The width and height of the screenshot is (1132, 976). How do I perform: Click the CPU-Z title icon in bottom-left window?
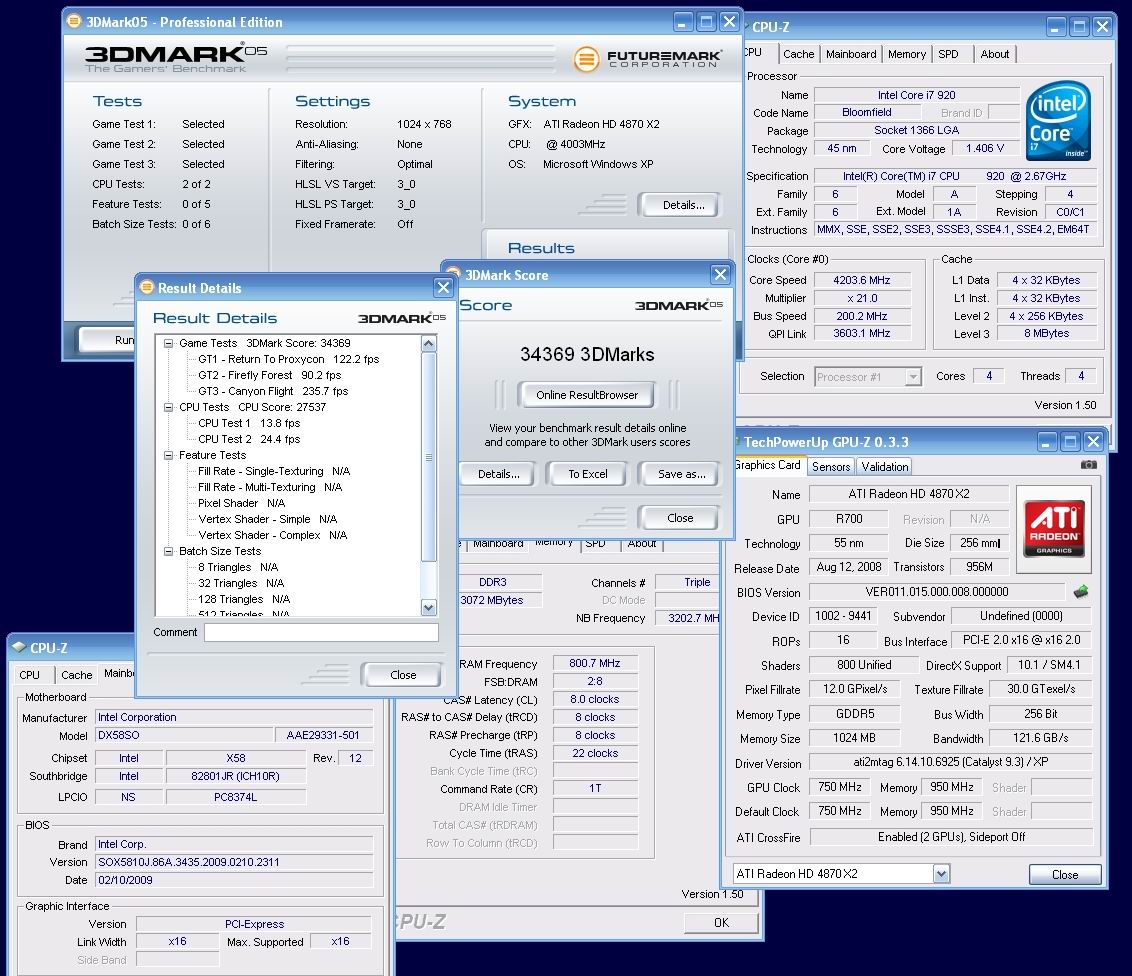coord(19,648)
